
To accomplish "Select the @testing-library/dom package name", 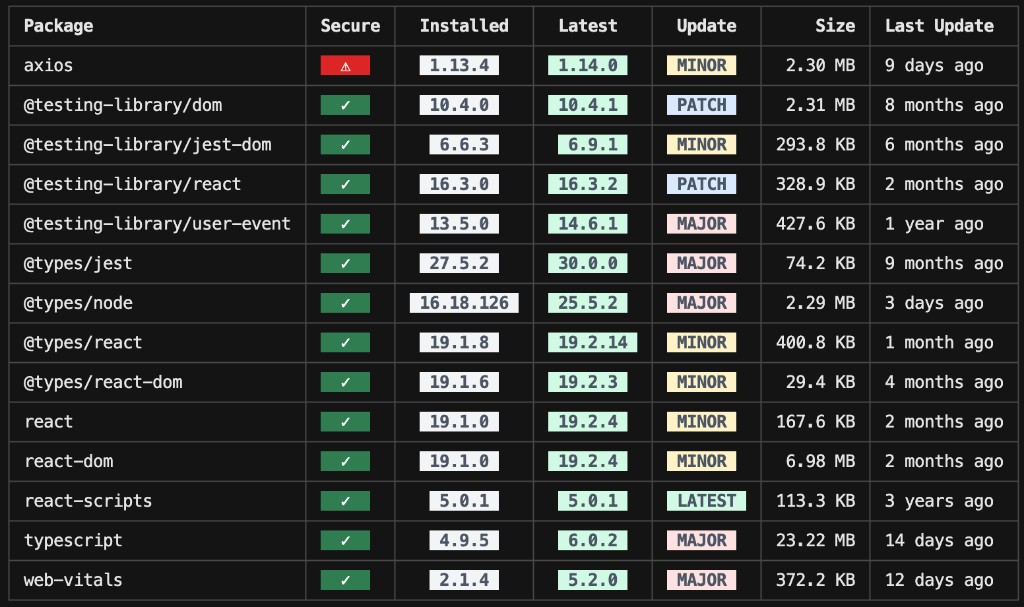I will (x=123, y=105).
